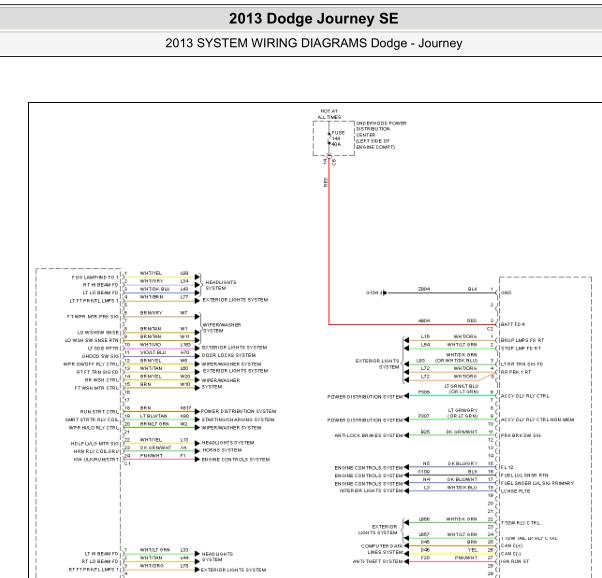This screenshot has height=578, width=602.
Task: Click the 'D65 YEL' wire label
Action: [448, 550]
